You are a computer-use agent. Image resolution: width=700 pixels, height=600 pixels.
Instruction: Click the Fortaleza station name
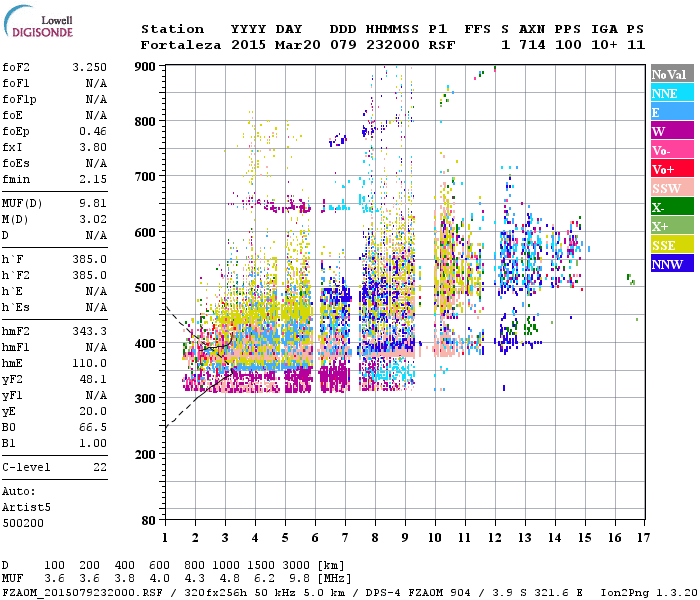click(x=181, y=45)
